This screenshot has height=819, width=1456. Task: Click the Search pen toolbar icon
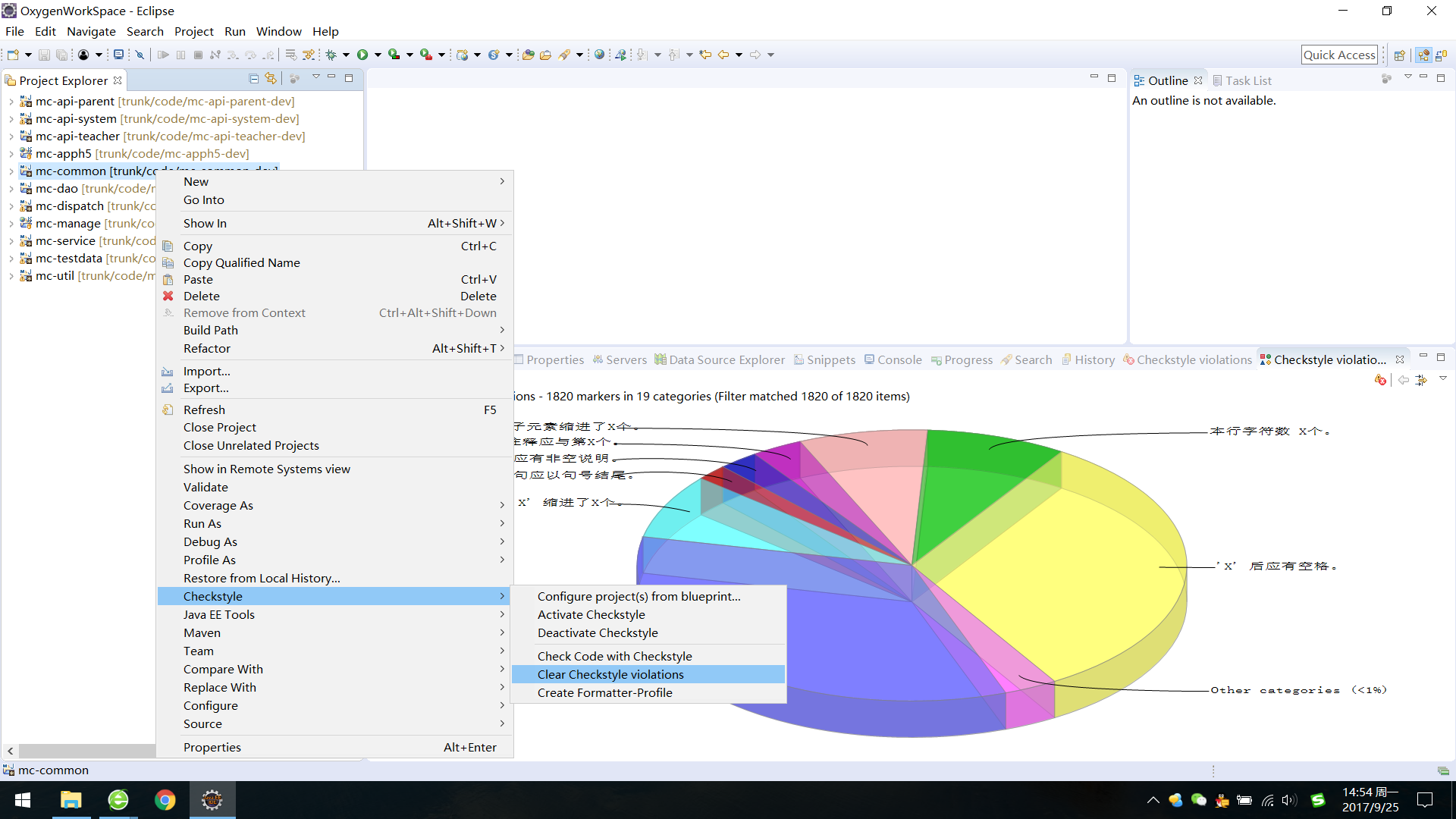(564, 55)
